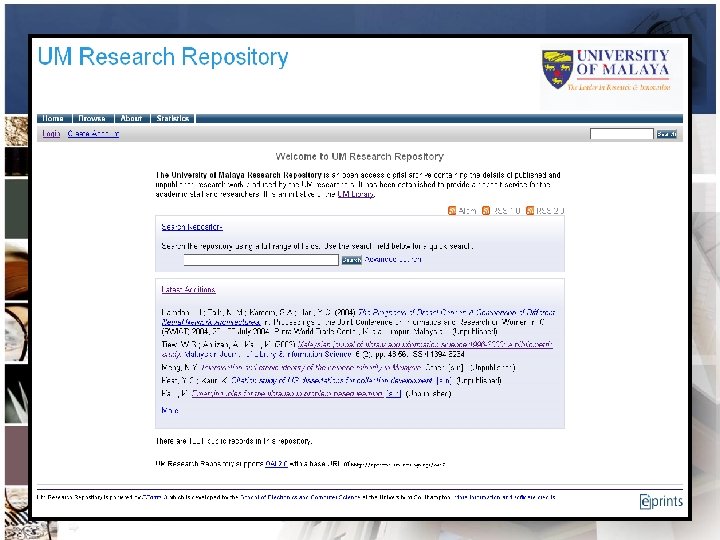
Task: Open the Statistics menu item
Action: (x=173, y=118)
